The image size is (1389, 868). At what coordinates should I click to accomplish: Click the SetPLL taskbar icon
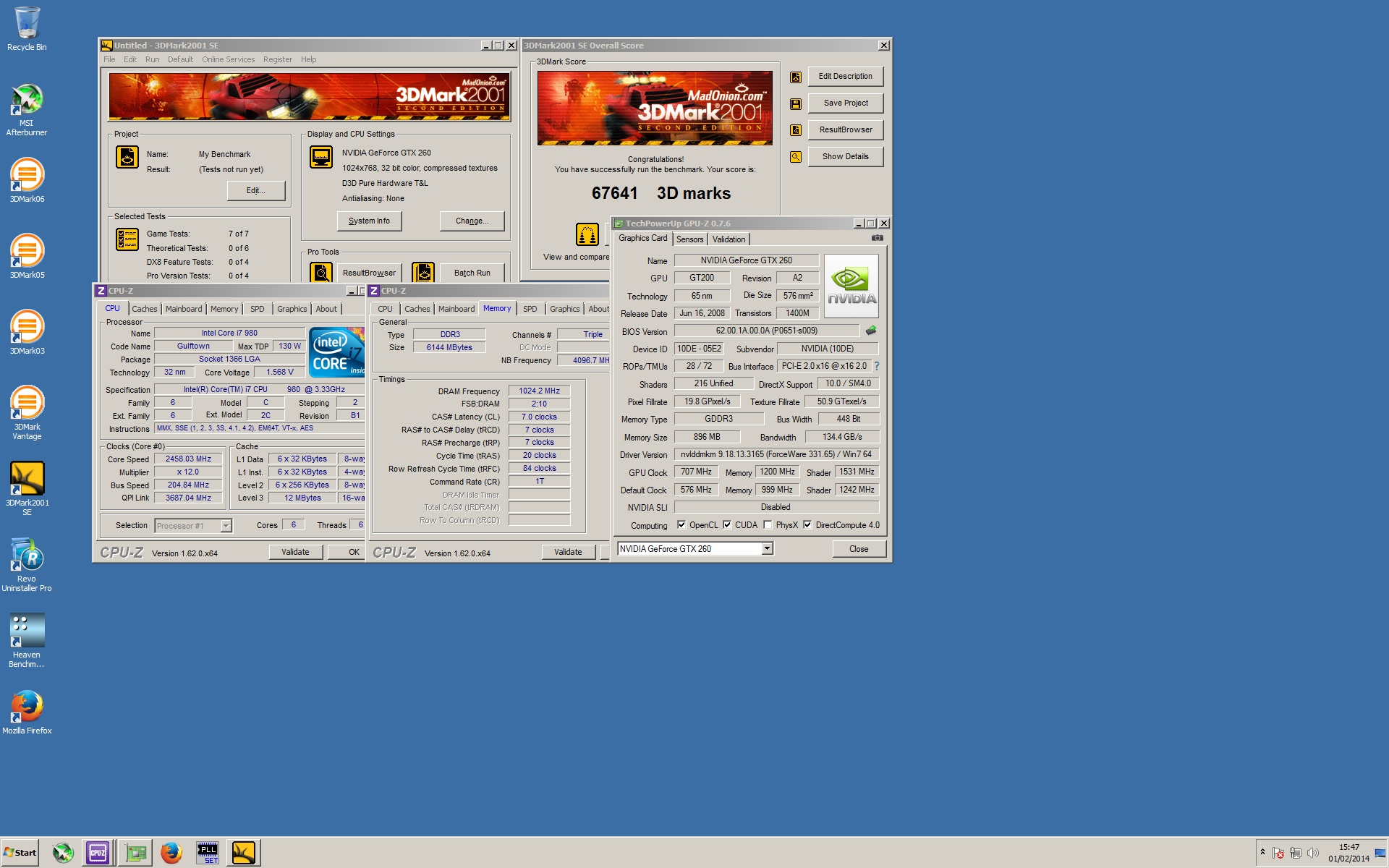[208, 853]
